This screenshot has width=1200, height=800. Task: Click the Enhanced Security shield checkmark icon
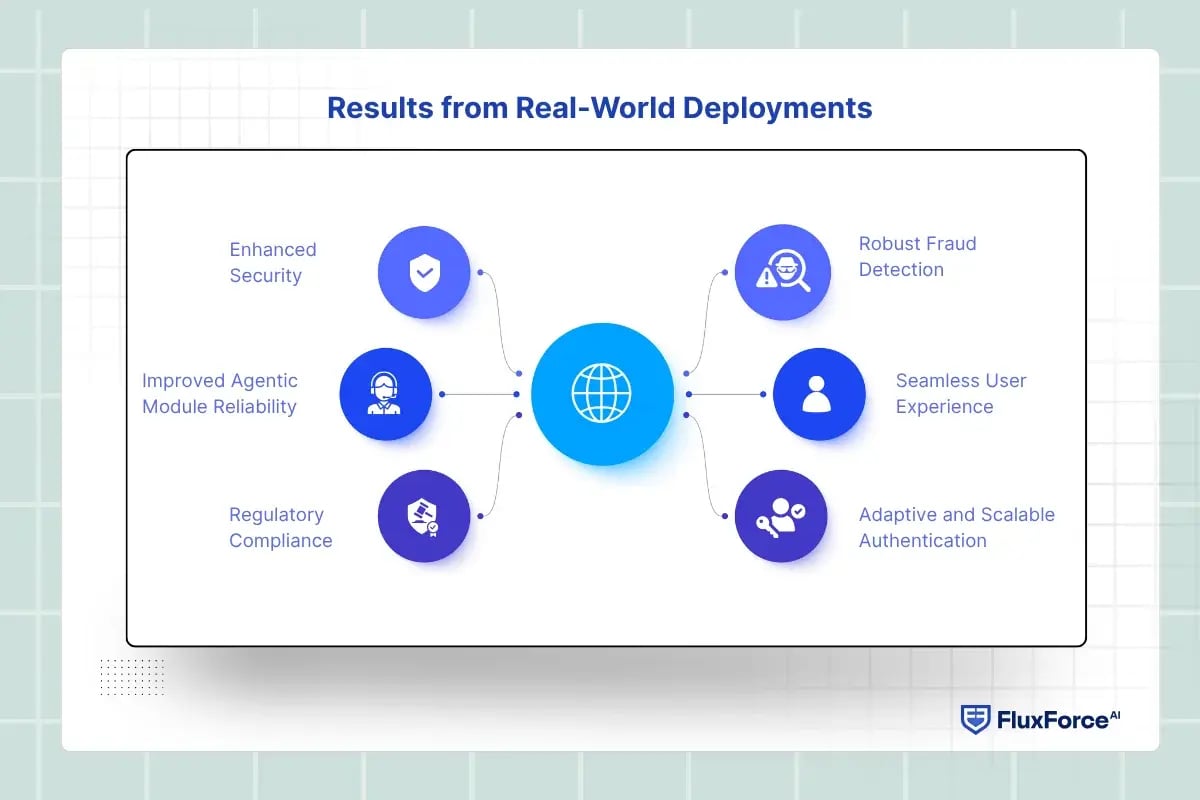pyautogui.click(x=424, y=273)
